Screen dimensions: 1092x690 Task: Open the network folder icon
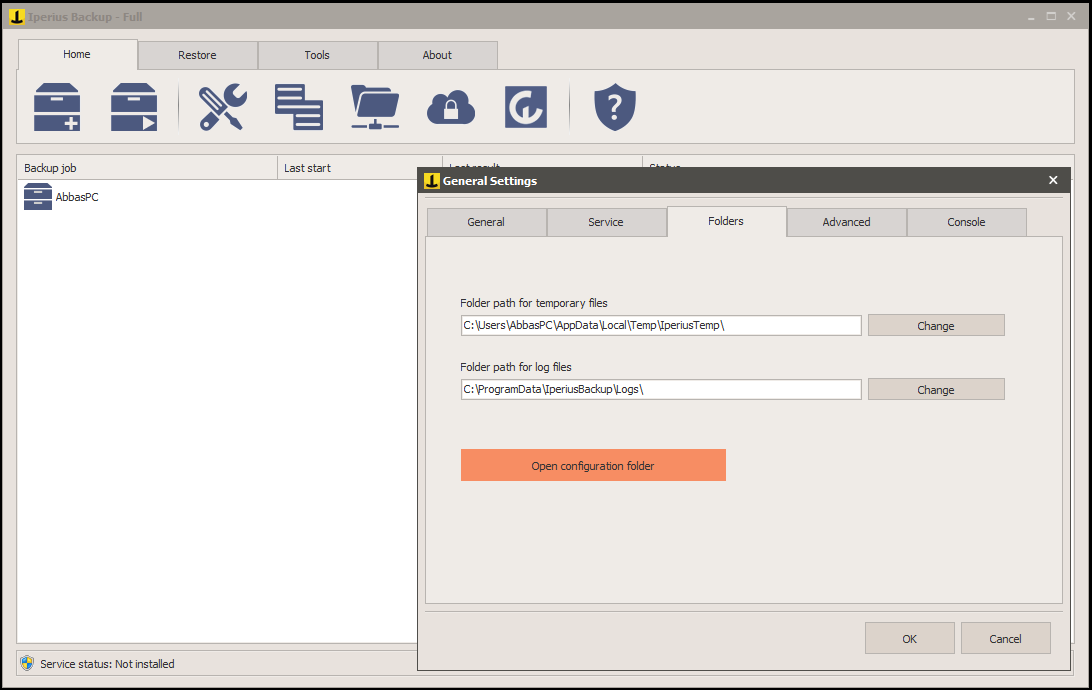(x=375, y=107)
